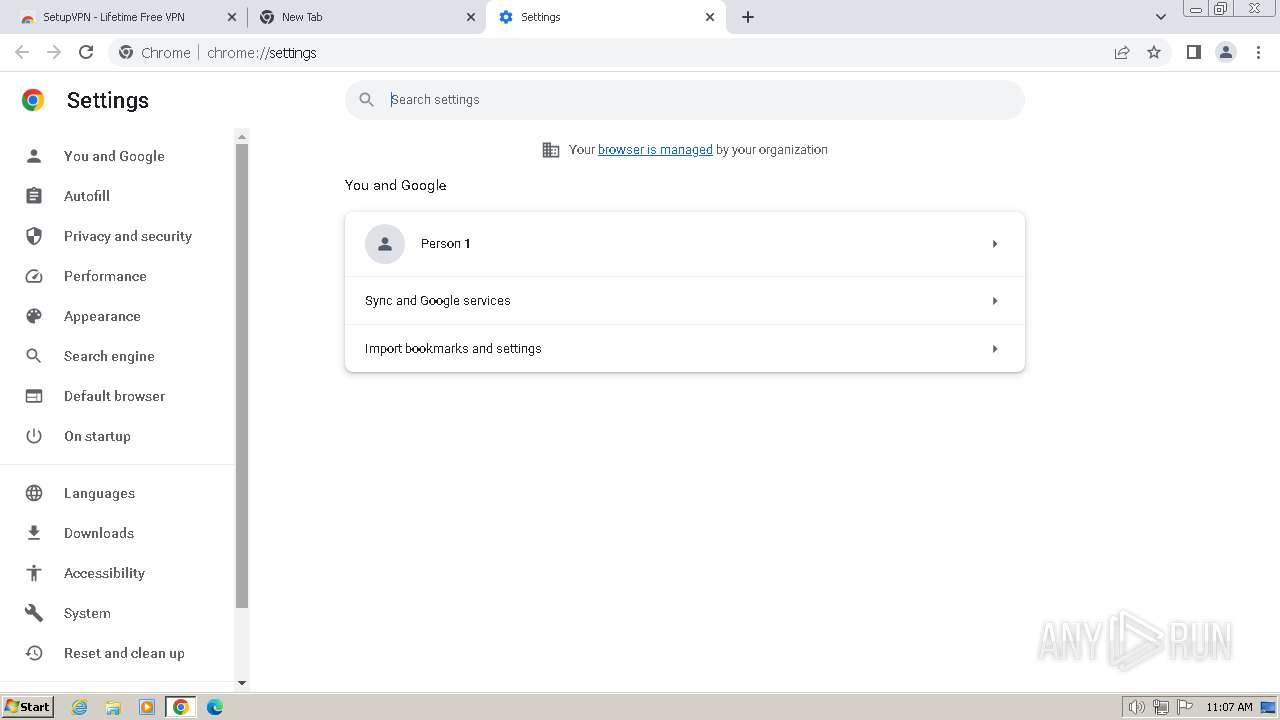The height and width of the screenshot is (720, 1280).
Task: Select the Downloads arrow icon
Action: 34,533
